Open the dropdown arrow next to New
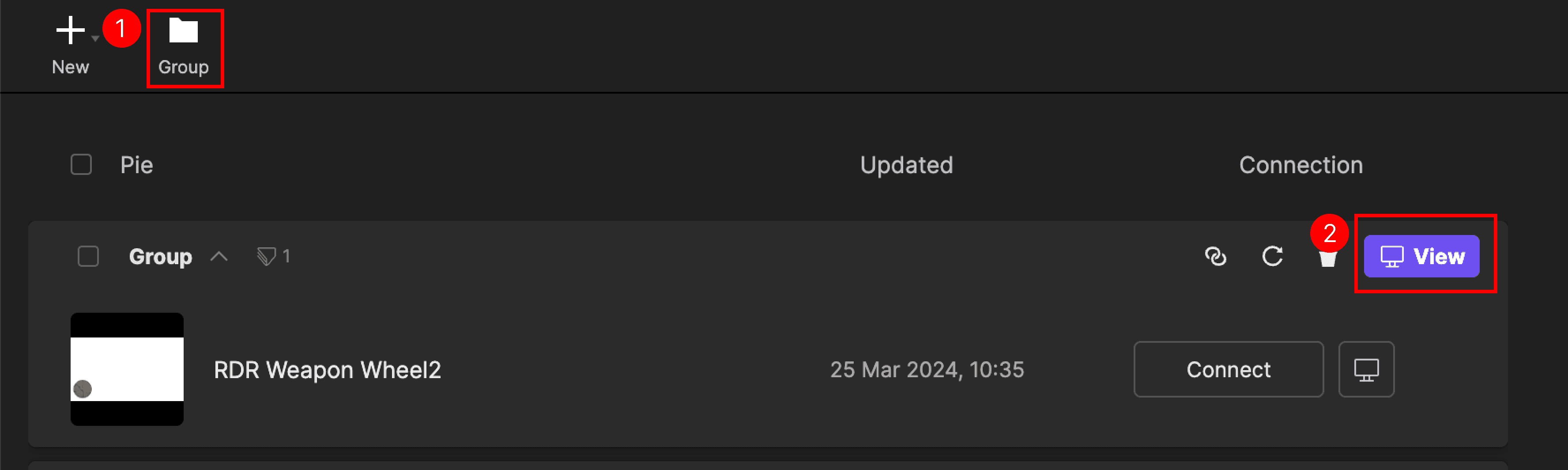 point(95,38)
